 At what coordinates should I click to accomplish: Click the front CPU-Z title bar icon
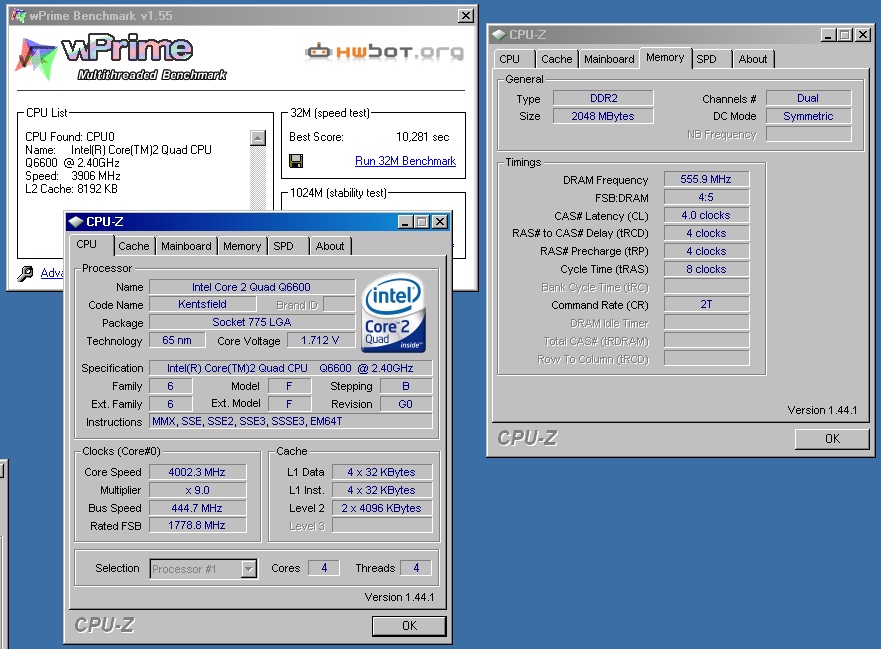click(x=76, y=222)
